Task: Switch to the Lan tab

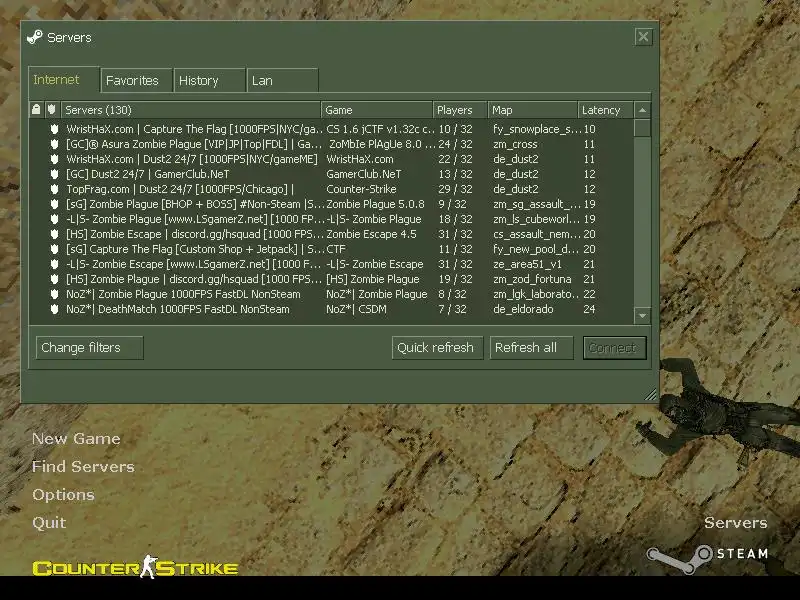Action: coord(283,81)
